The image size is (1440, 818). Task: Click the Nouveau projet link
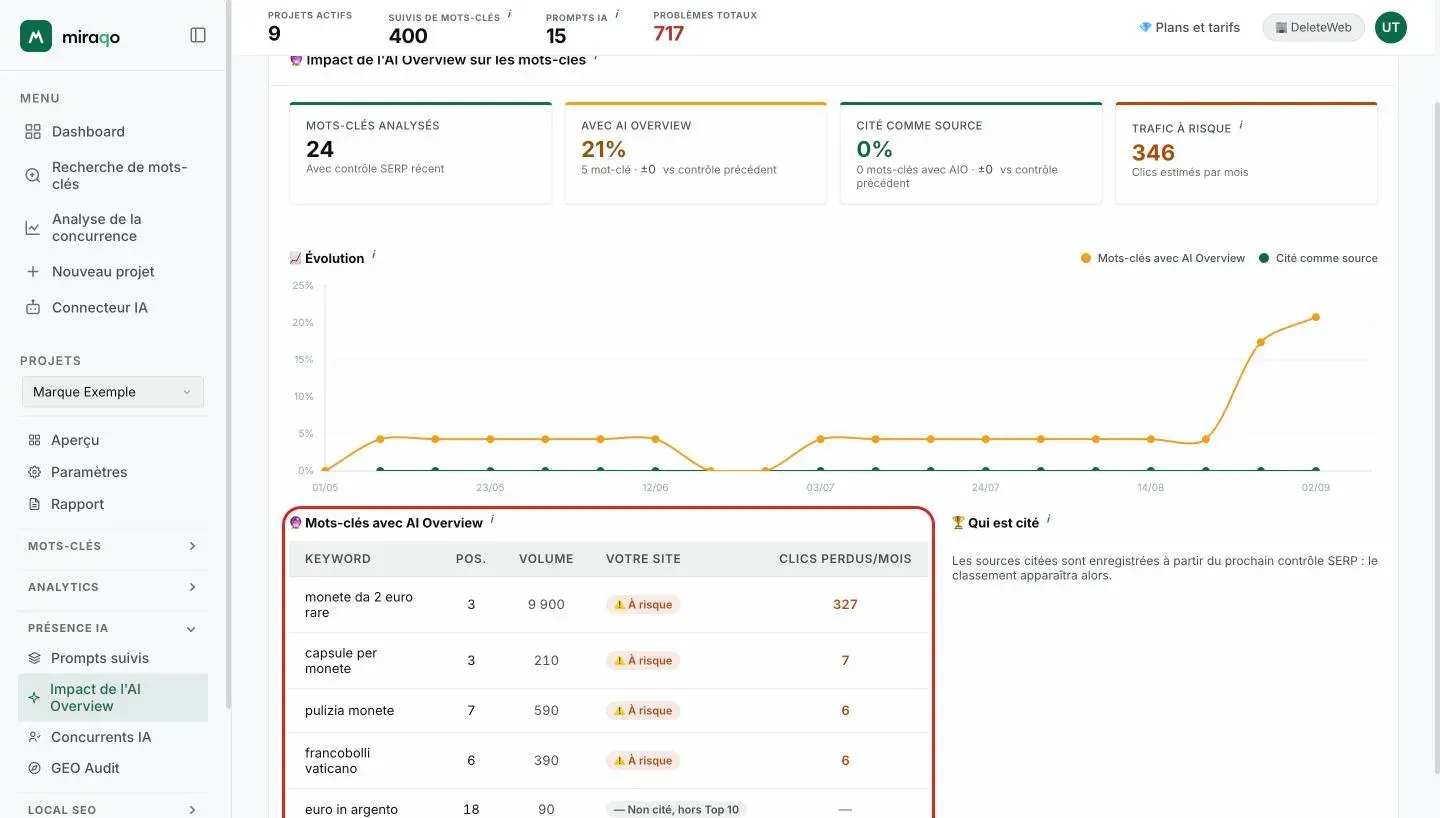(103, 272)
